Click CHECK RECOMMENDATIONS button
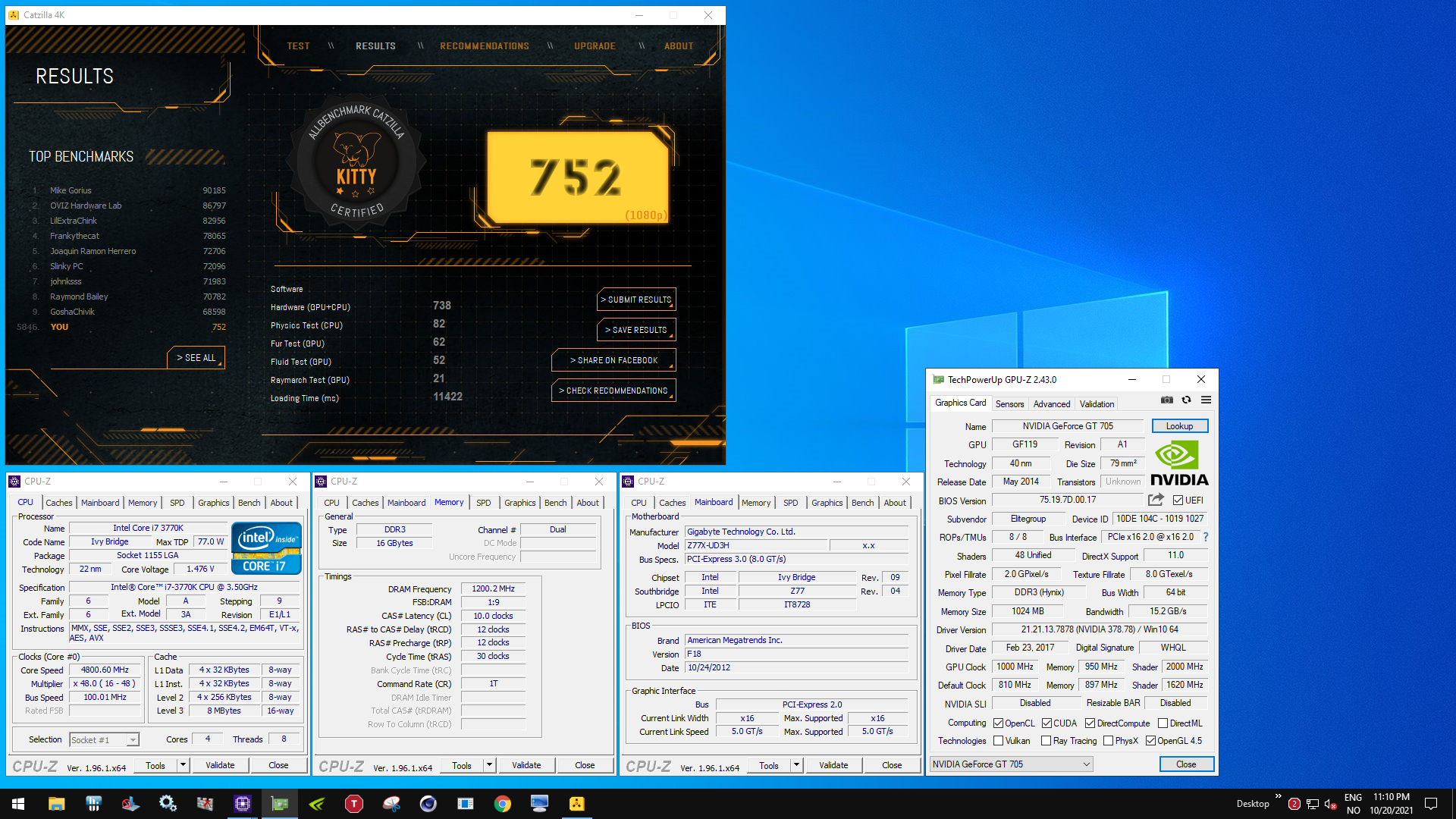 coord(613,391)
